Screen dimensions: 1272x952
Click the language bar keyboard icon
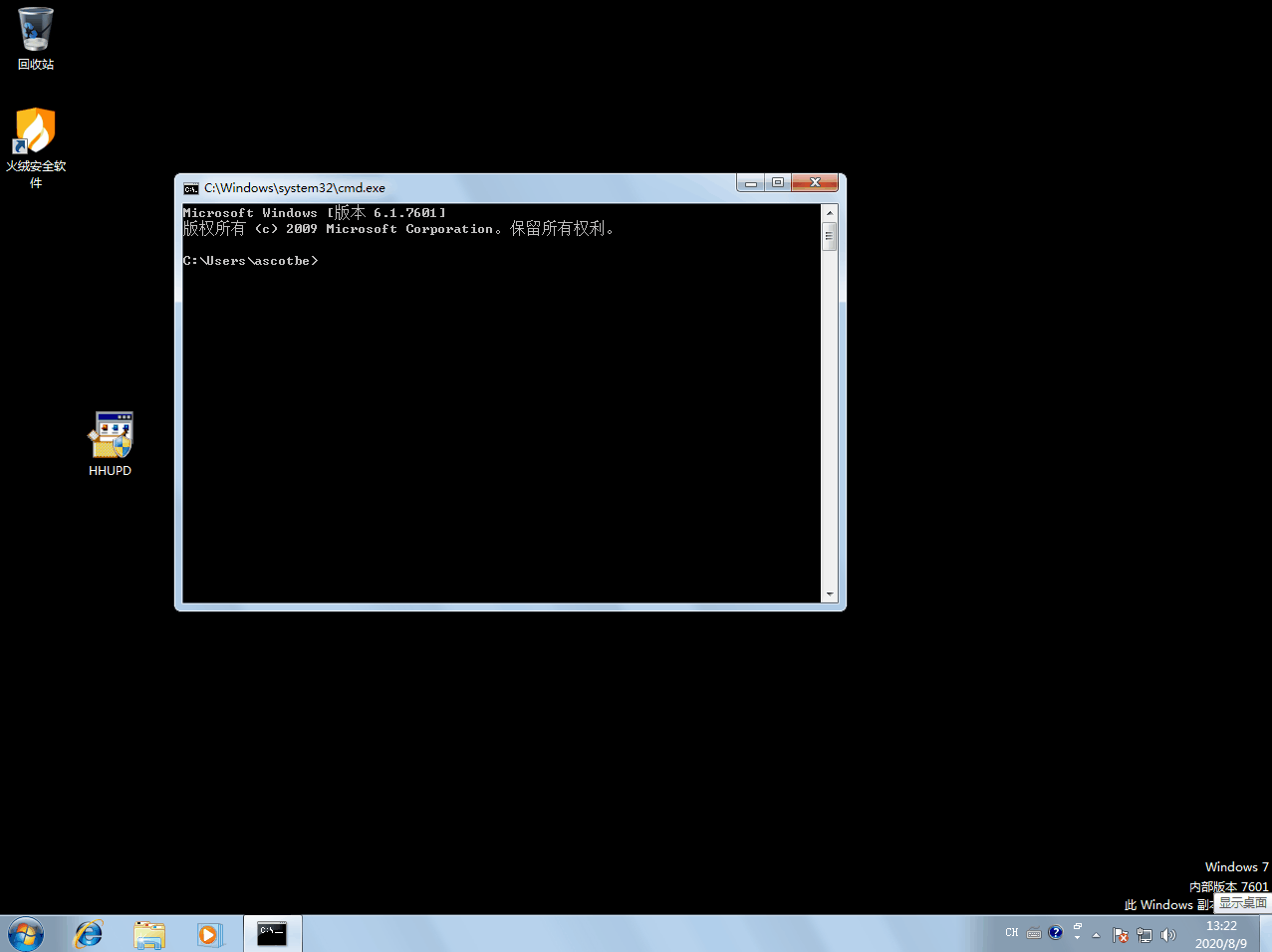(x=1034, y=933)
